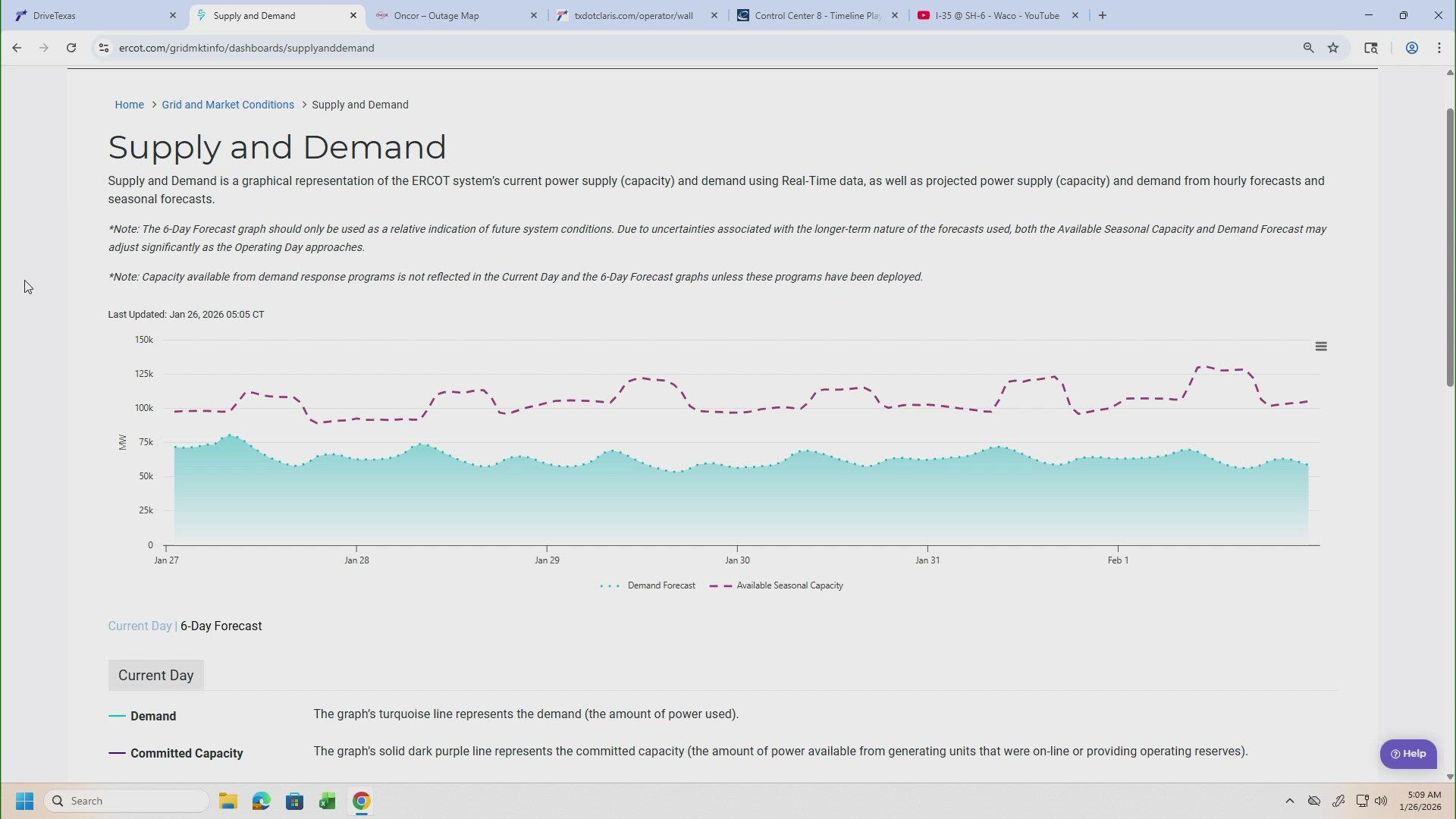The image size is (1456, 819).
Task: Click the browser reload icon
Action: click(x=71, y=48)
